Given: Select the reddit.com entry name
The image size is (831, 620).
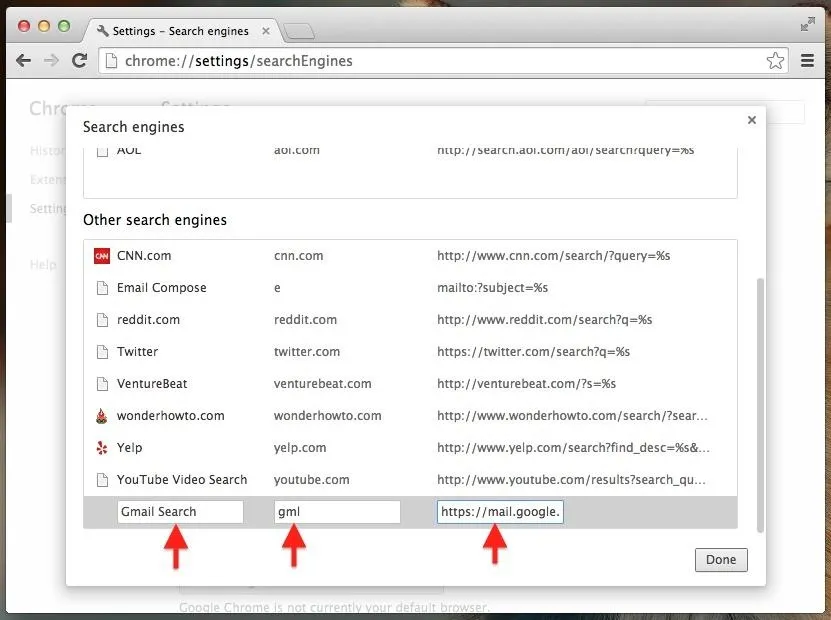Looking at the screenshot, I should point(148,320).
